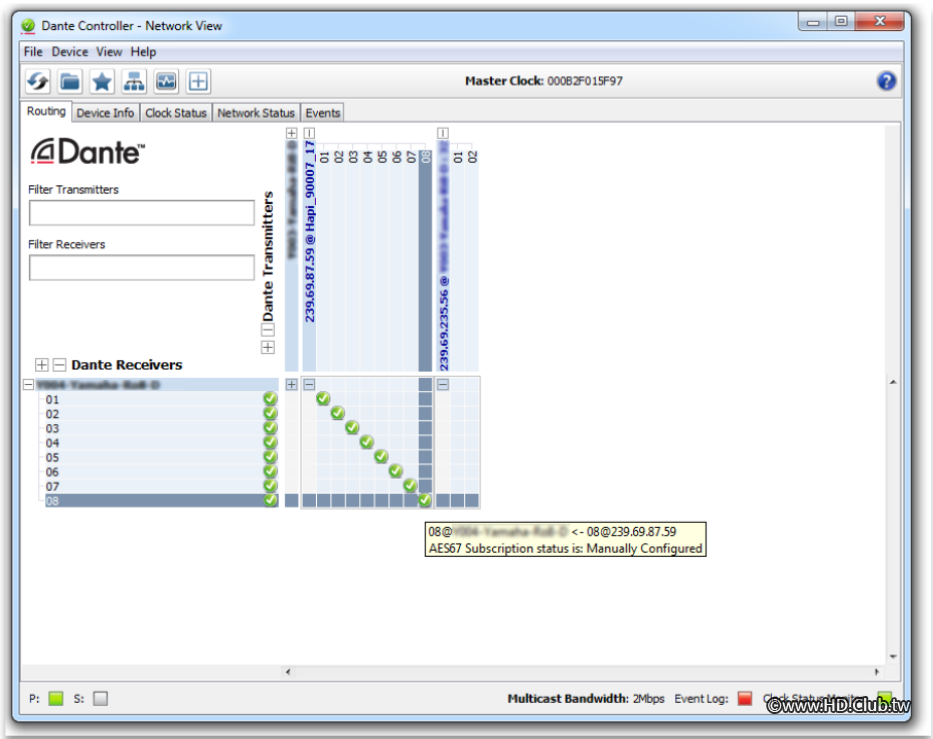Click the status check beside receiver label 06
This screenshot has width=933, height=739.
pyautogui.click(x=271, y=471)
